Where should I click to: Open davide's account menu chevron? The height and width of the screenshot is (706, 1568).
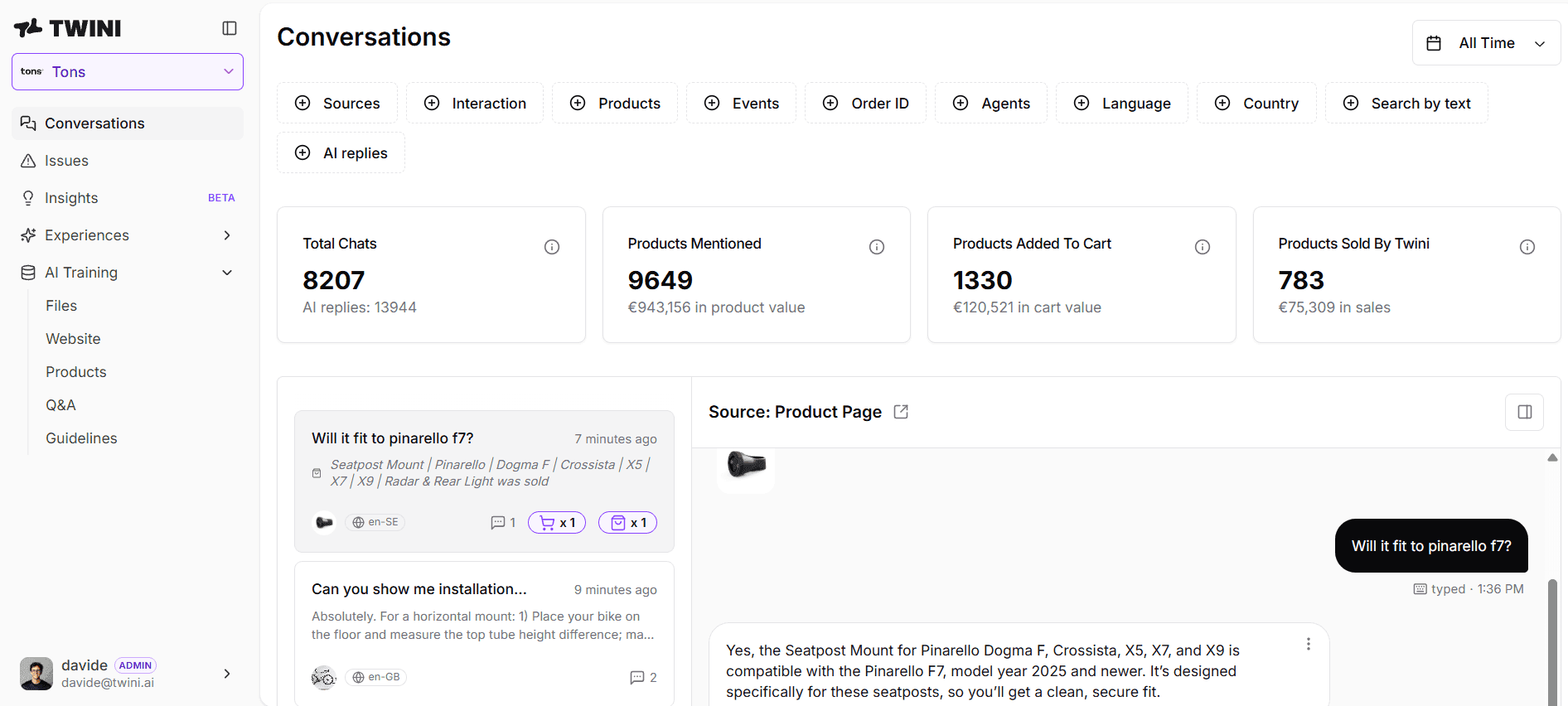point(227,674)
